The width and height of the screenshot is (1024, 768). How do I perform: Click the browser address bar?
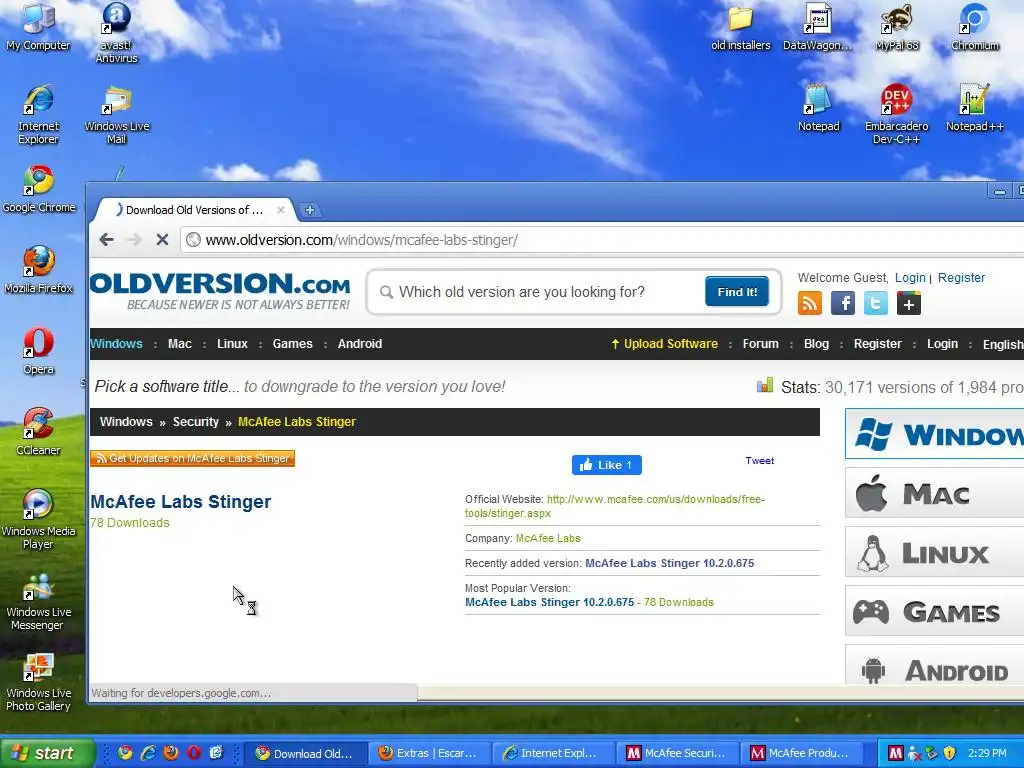(601, 240)
